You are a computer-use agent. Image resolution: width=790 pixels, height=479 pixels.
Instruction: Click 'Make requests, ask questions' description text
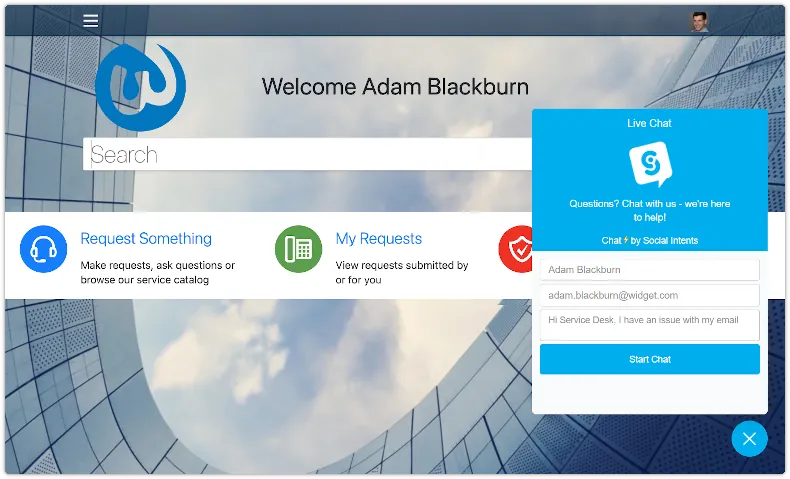coord(158,272)
